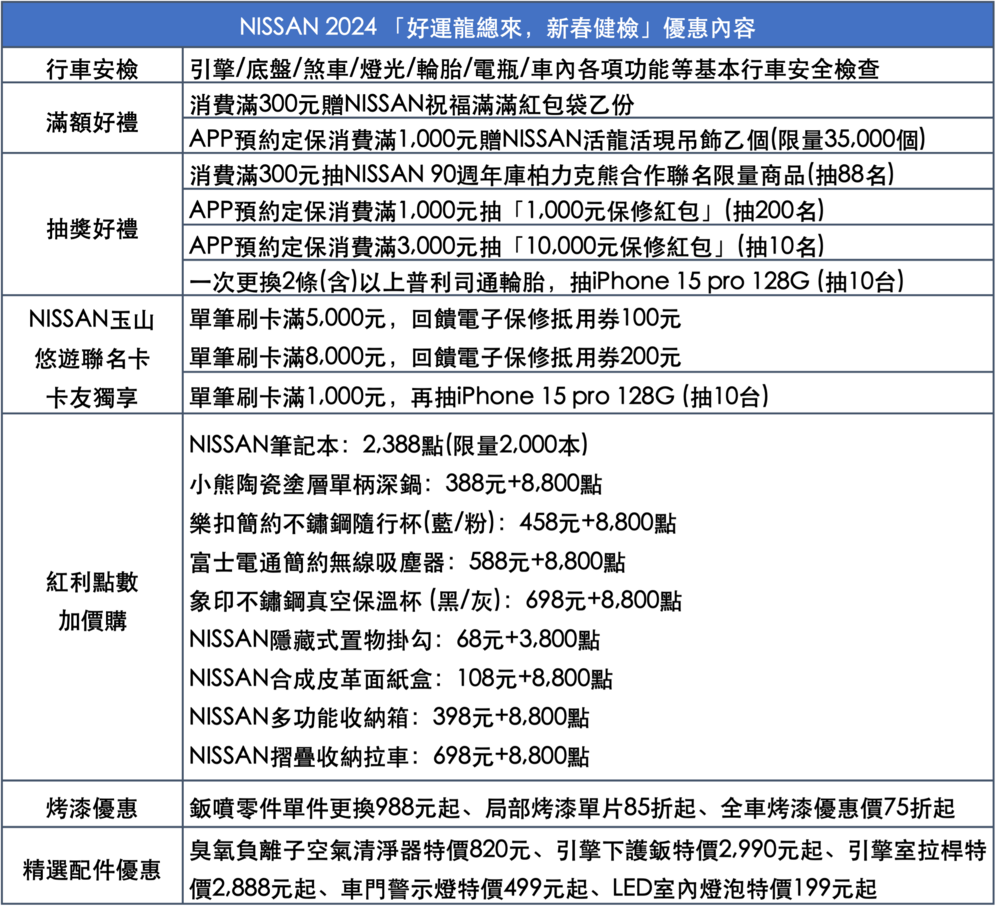Click the 'NISSAN隱藏式置物掛勾' item
The height and width of the screenshot is (918, 999).
tap(395, 640)
